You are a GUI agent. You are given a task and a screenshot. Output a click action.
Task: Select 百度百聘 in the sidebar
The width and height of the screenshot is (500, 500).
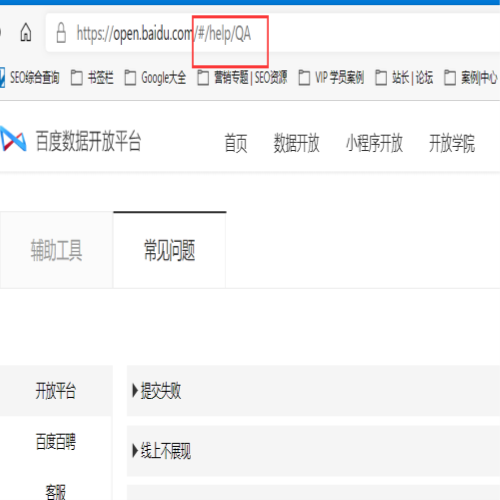point(56,441)
